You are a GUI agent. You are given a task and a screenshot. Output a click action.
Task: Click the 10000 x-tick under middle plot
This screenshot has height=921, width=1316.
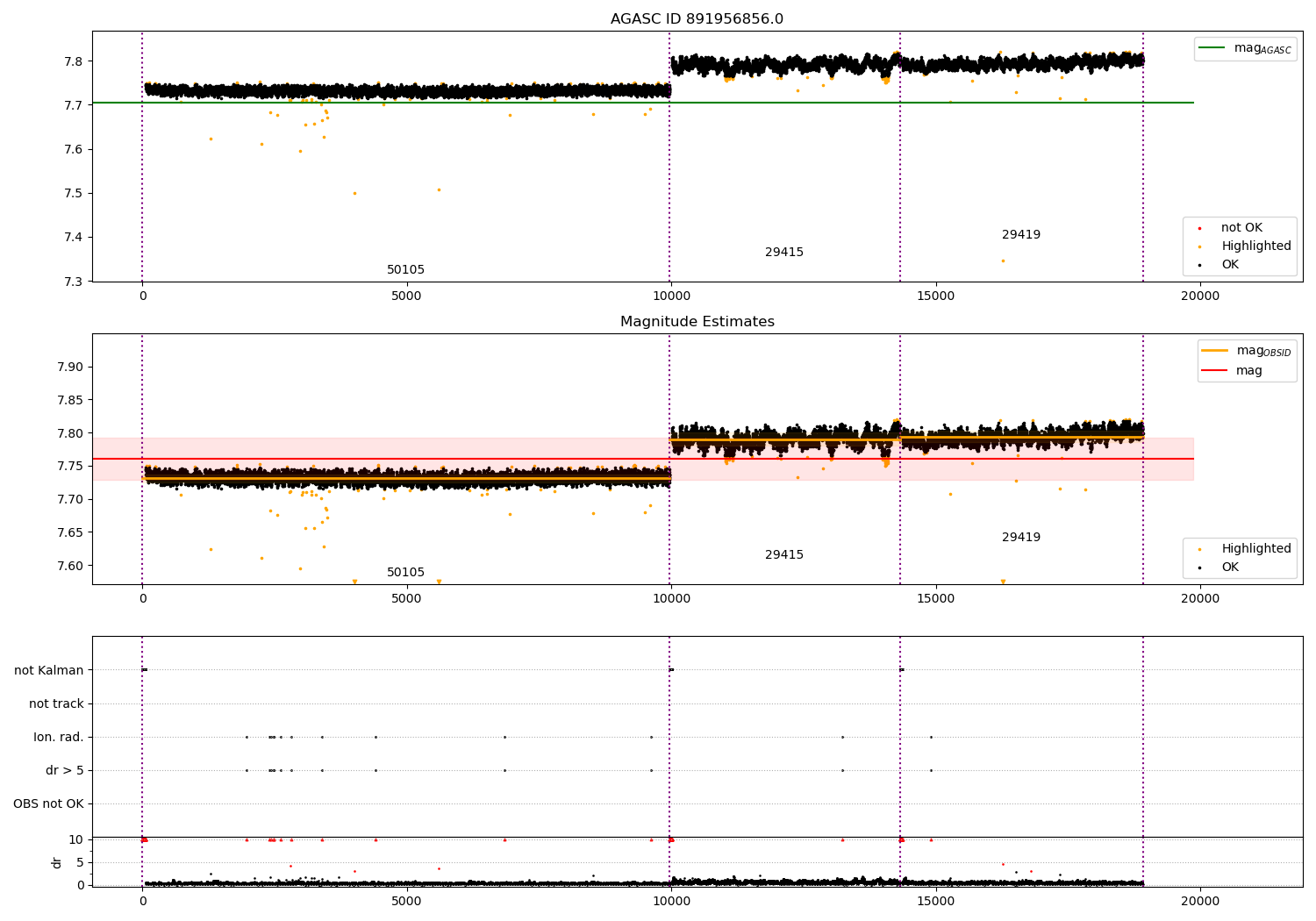point(671,599)
